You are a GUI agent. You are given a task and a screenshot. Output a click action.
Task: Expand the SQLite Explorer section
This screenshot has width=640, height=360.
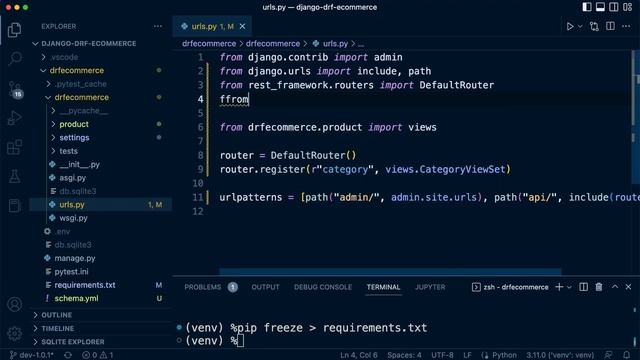(73, 342)
